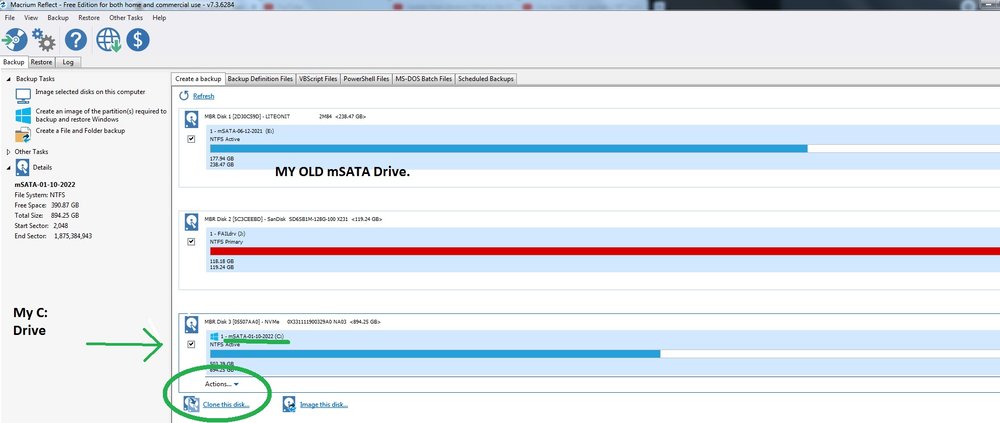Open the Other Tasks menu

tap(125, 18)
